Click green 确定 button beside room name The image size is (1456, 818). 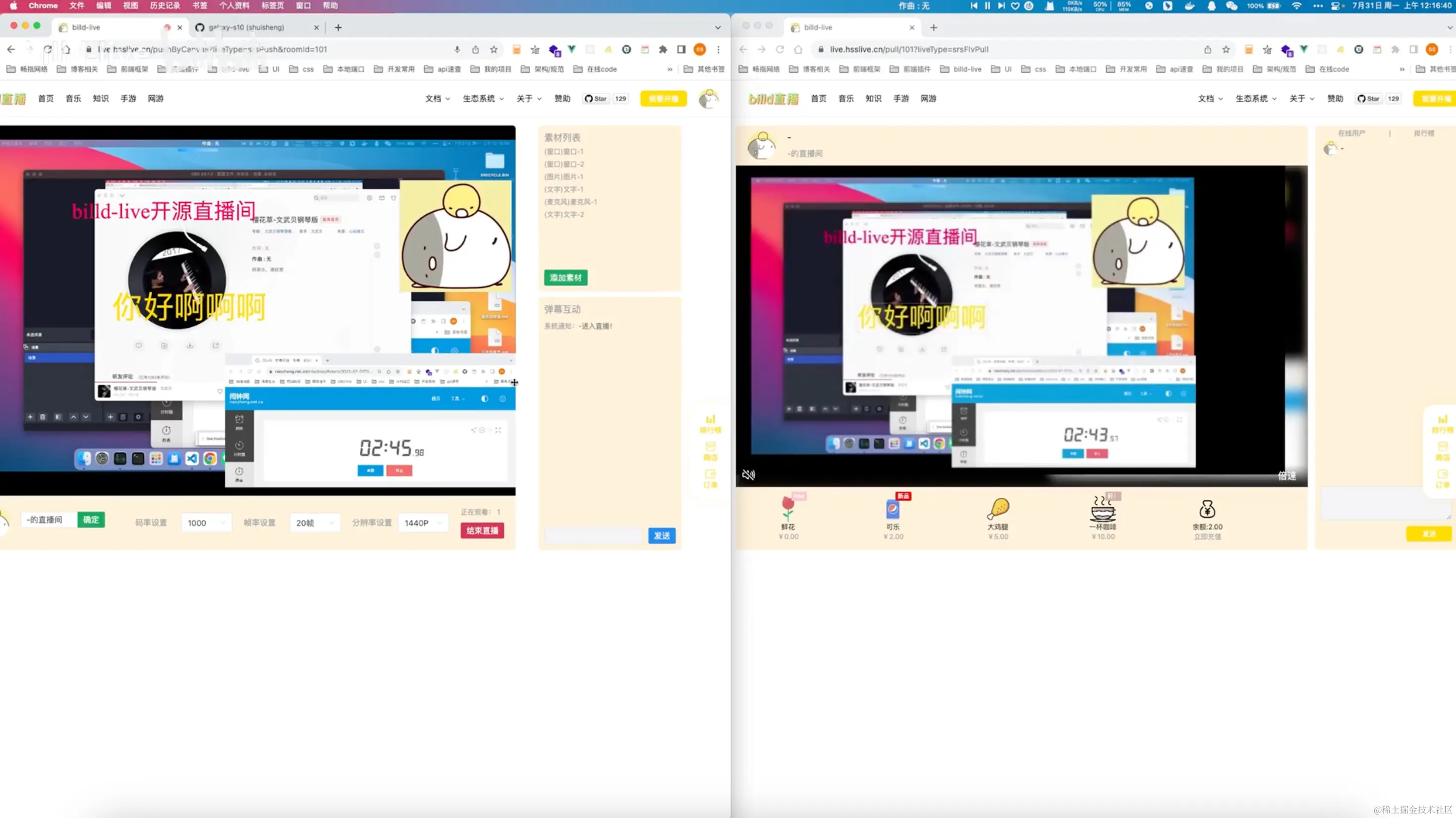(x=91, y=520)
